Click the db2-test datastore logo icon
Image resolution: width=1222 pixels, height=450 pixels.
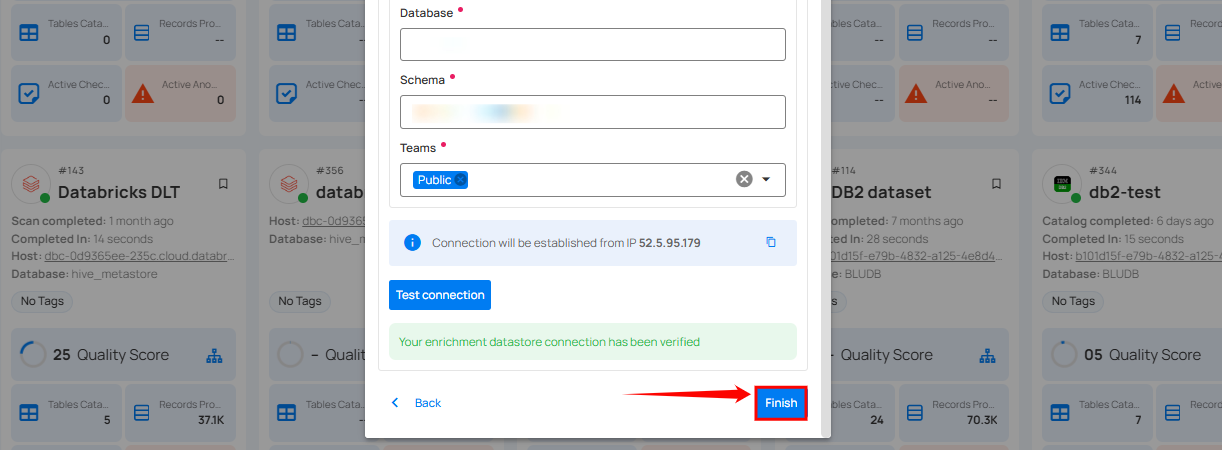pos(1060,183)
